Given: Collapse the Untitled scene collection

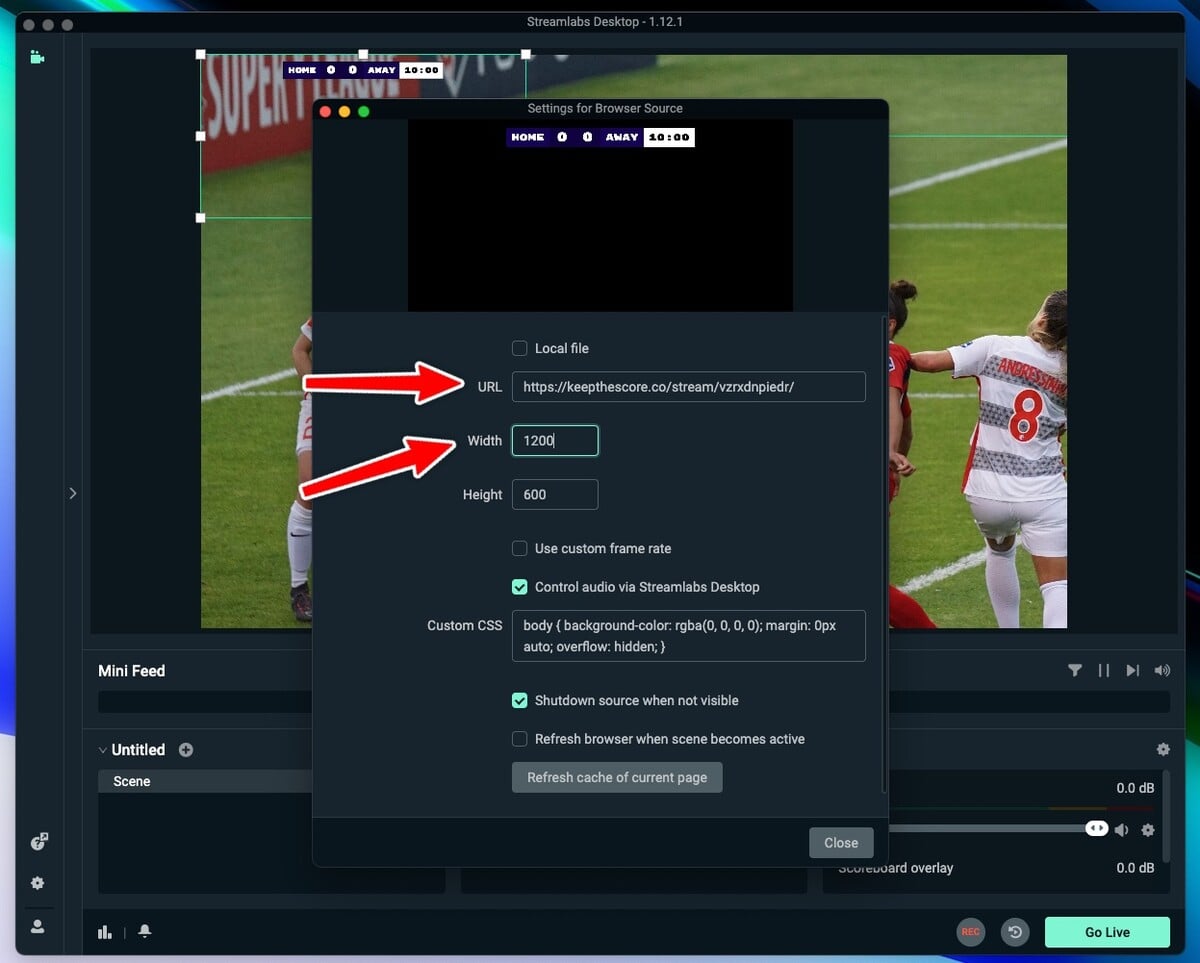Looking at the screenshot, I should click(103, 749).
